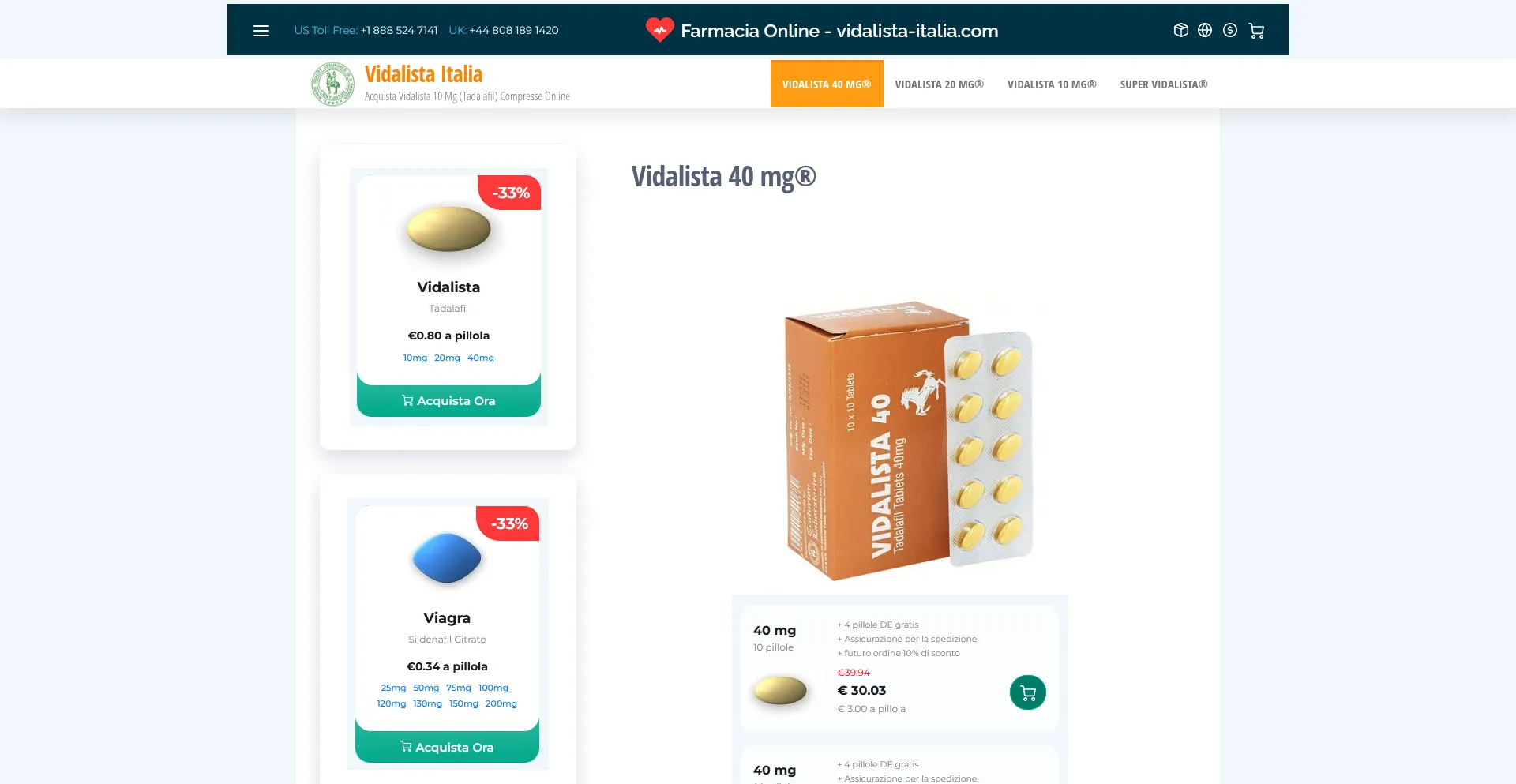The height and width of the screenshot is (784, 1516).
Task: Choose Viagra 100mg dosage link
Action: pyautogui.click(x=493, y=688)
